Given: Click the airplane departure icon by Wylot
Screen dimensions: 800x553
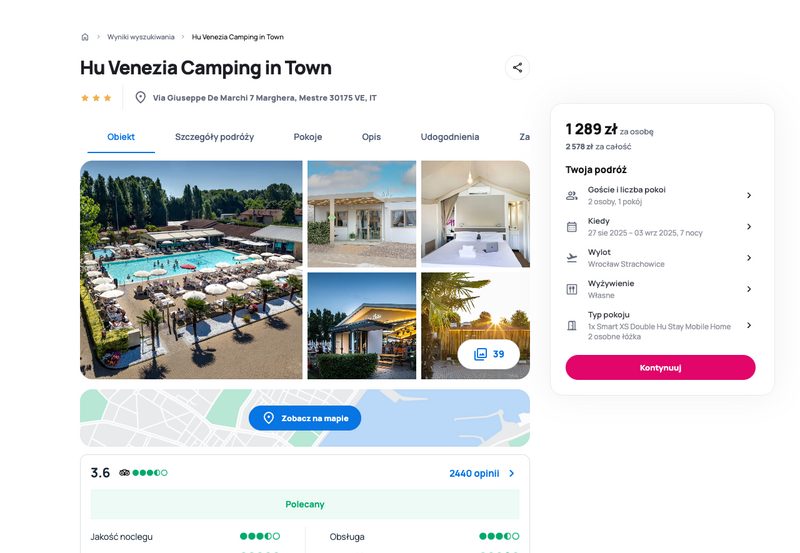Looking at the screenshot, I should (572, 258).
